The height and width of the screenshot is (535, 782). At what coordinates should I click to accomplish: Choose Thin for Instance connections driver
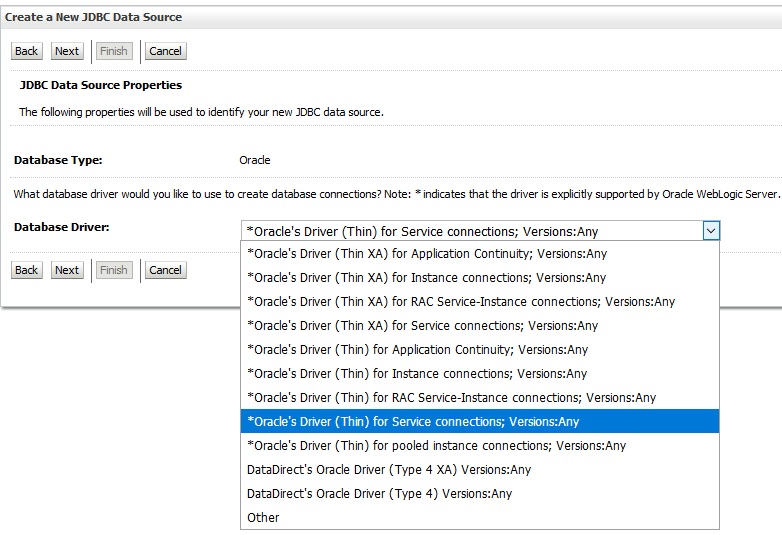(x=416, y=374)
